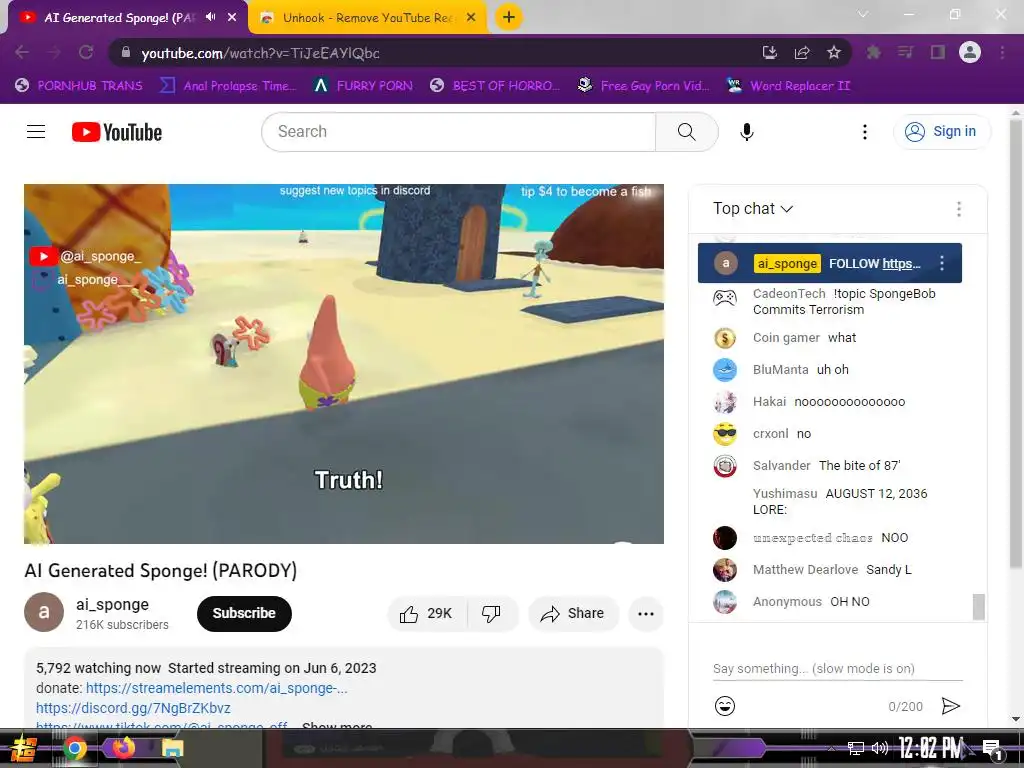Like the video with thumbs up
Image resolution: width=1024 pixels, height=768 pixels.
[427, 613]
